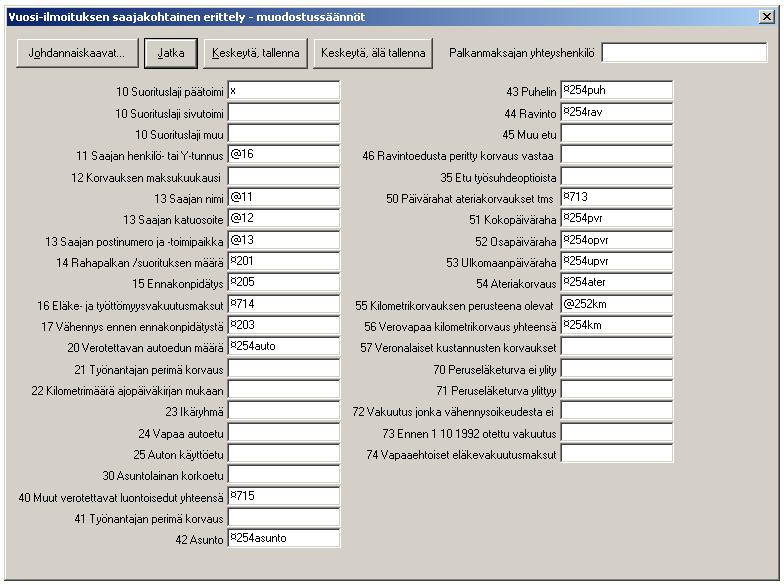Select 22 Kilometrimäärä ajopäiväkirjan mukaan field

[284, 390]
